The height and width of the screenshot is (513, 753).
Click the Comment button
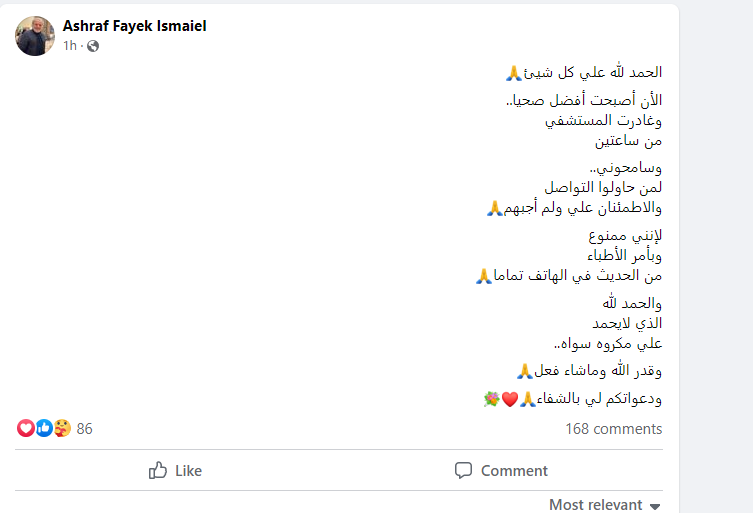pos(501,470)
